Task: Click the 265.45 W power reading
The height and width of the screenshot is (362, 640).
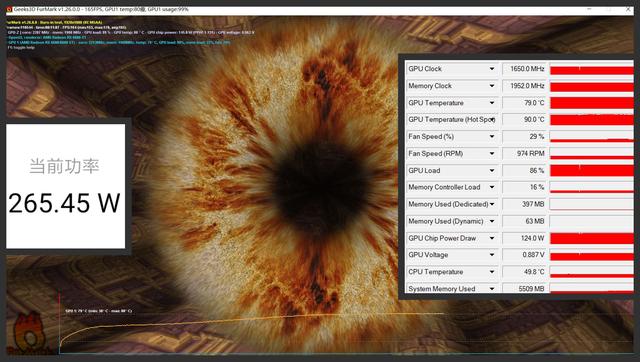Action: pyautogui.click(x=64, y=203)
